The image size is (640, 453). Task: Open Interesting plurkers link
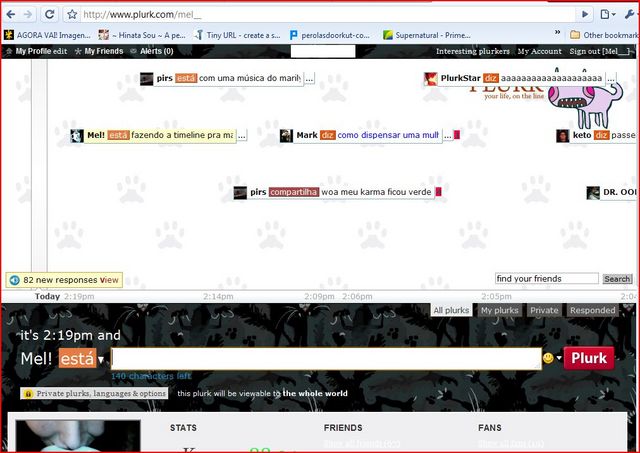[x=473, y=51]
